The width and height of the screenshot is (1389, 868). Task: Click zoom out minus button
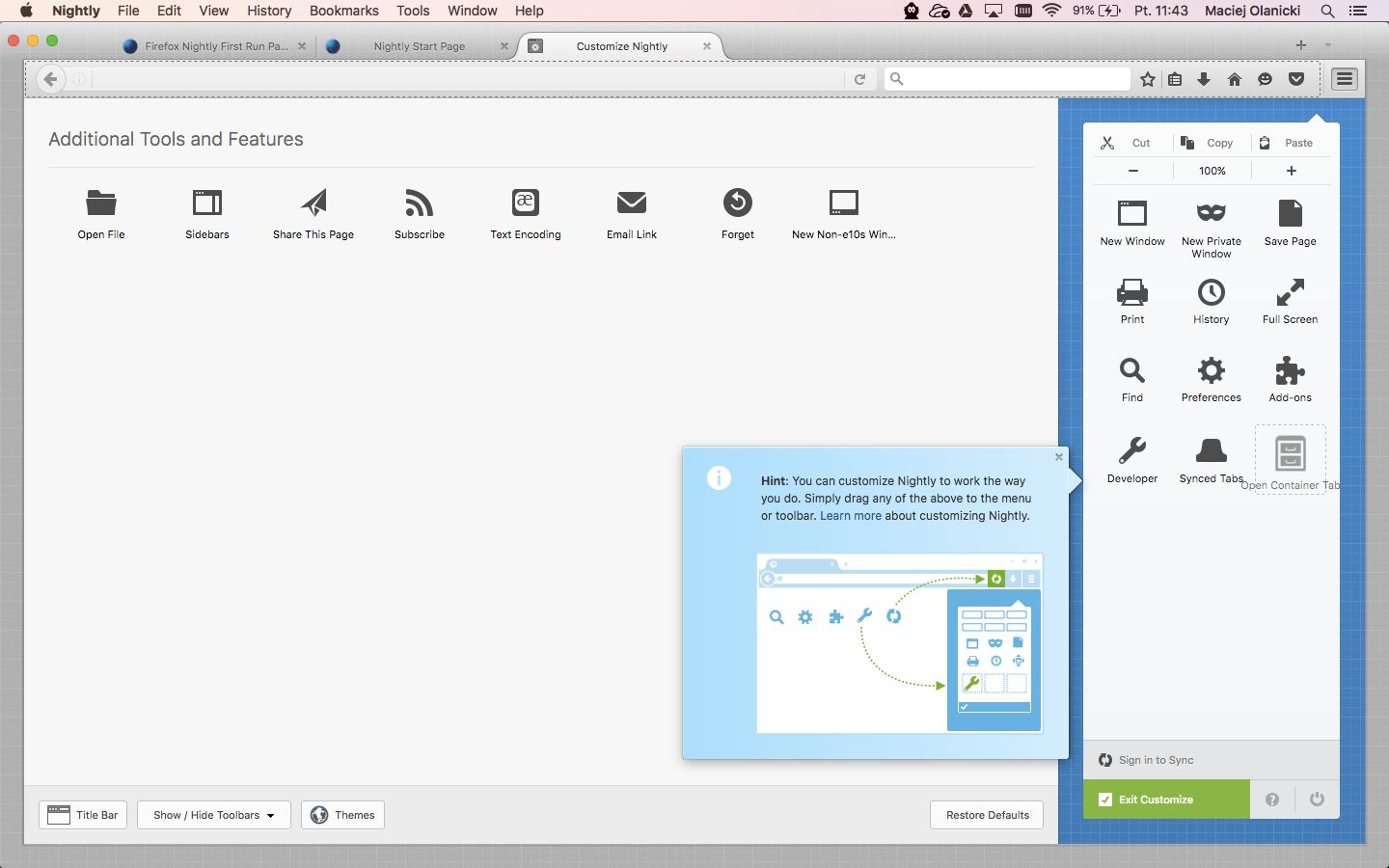coord(1133,171)
